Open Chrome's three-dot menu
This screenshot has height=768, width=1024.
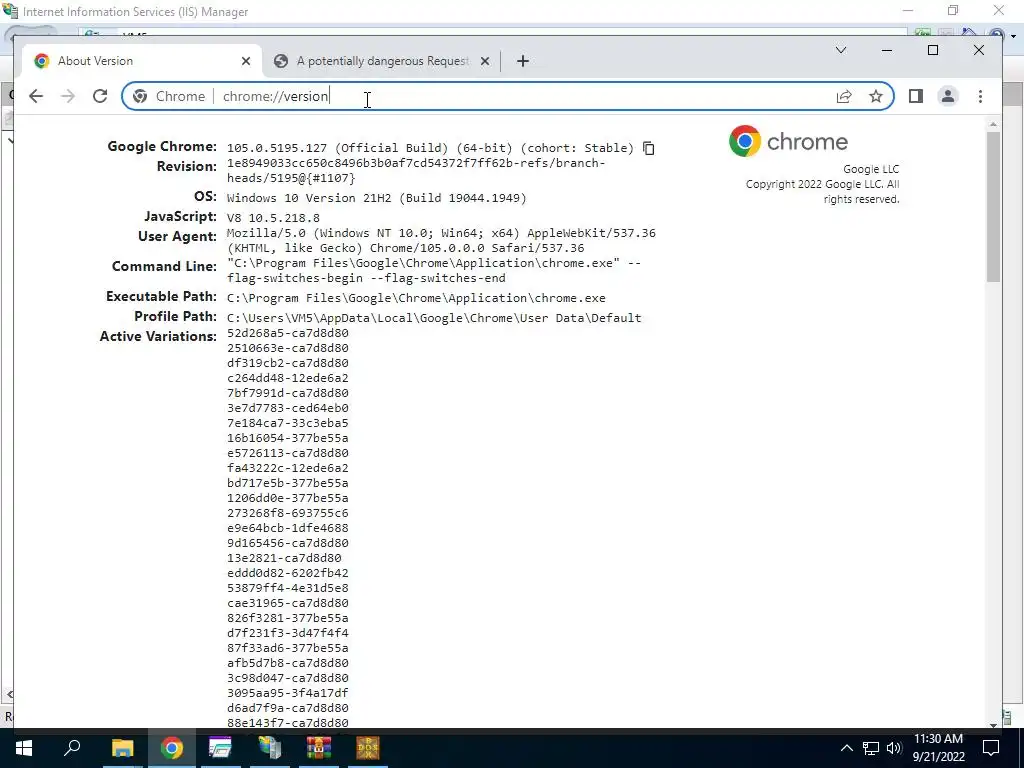[980, 97]
